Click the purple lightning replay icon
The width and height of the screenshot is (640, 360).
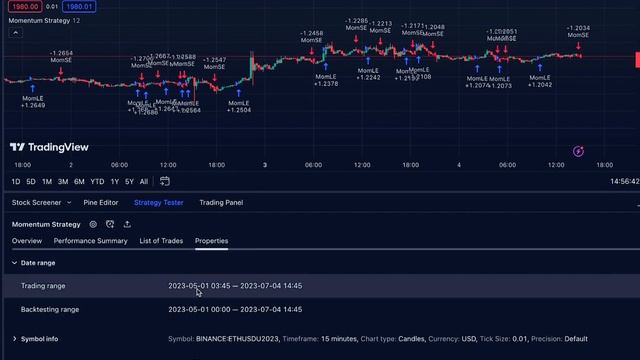tap(578, 151)
